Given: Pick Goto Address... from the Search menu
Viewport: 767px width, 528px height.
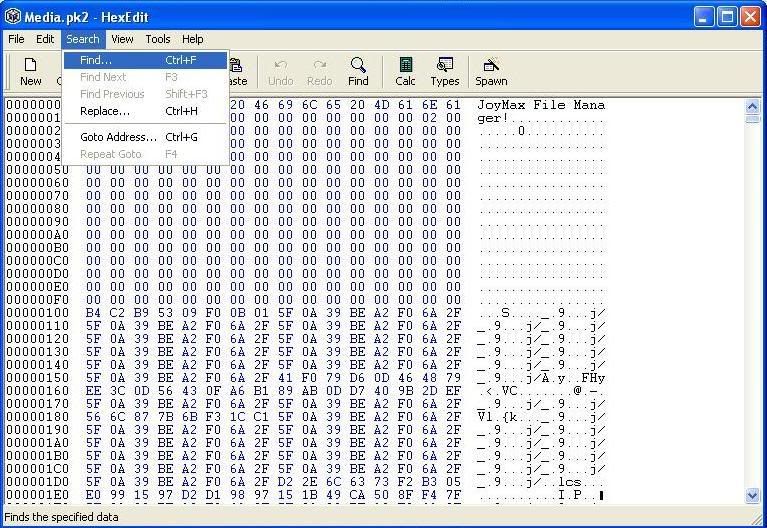Looking at the screenshot, I should [118, 137].
